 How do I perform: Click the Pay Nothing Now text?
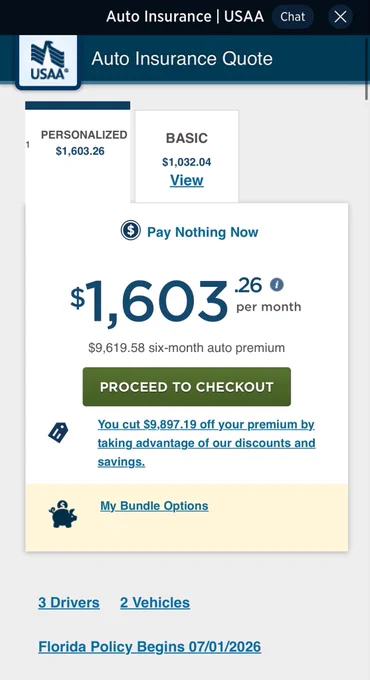pos(203,232)
